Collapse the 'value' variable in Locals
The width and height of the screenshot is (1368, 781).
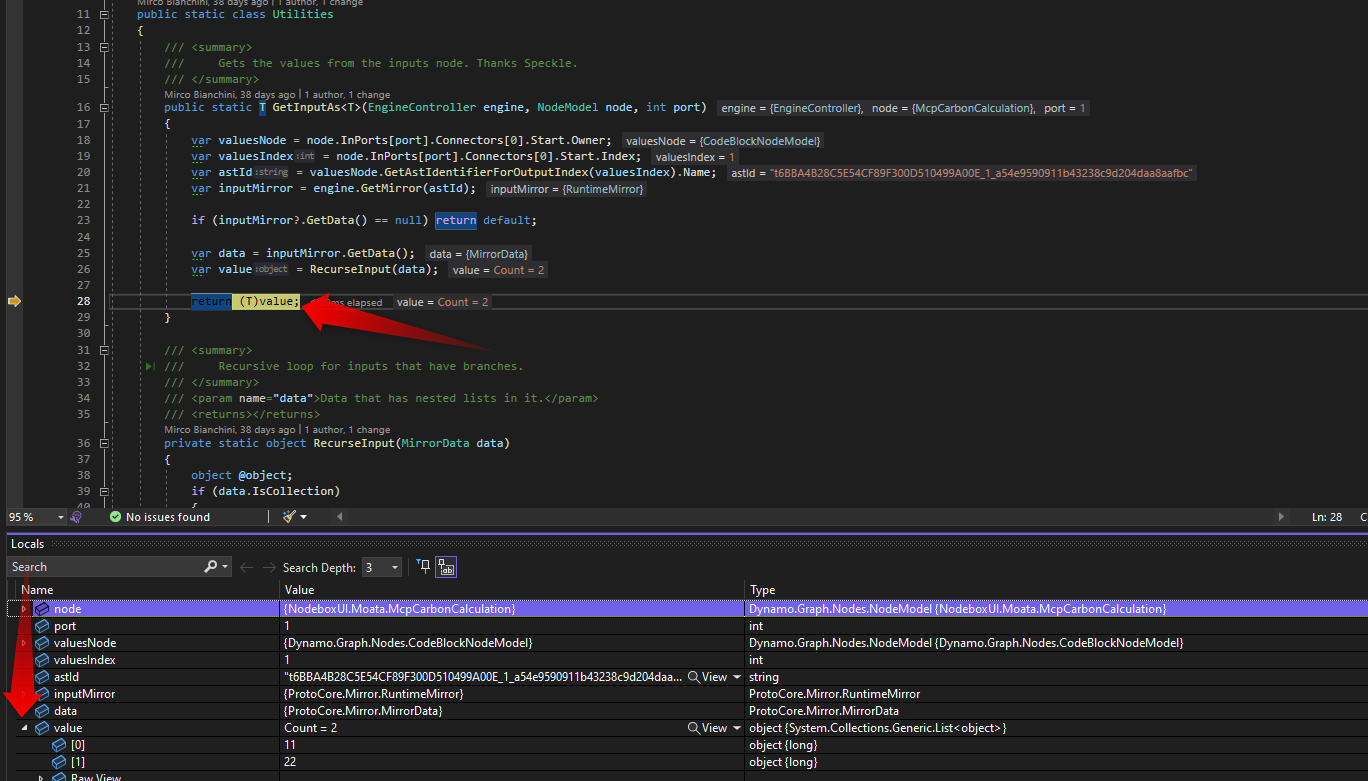[x=24, y=728]
